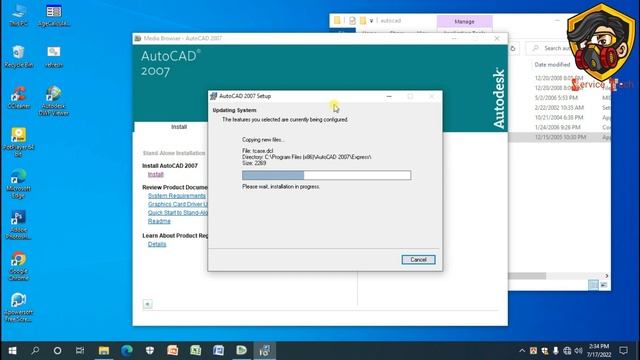Click the microphone tray icon

pyautogui.click(x=556, y=351)
